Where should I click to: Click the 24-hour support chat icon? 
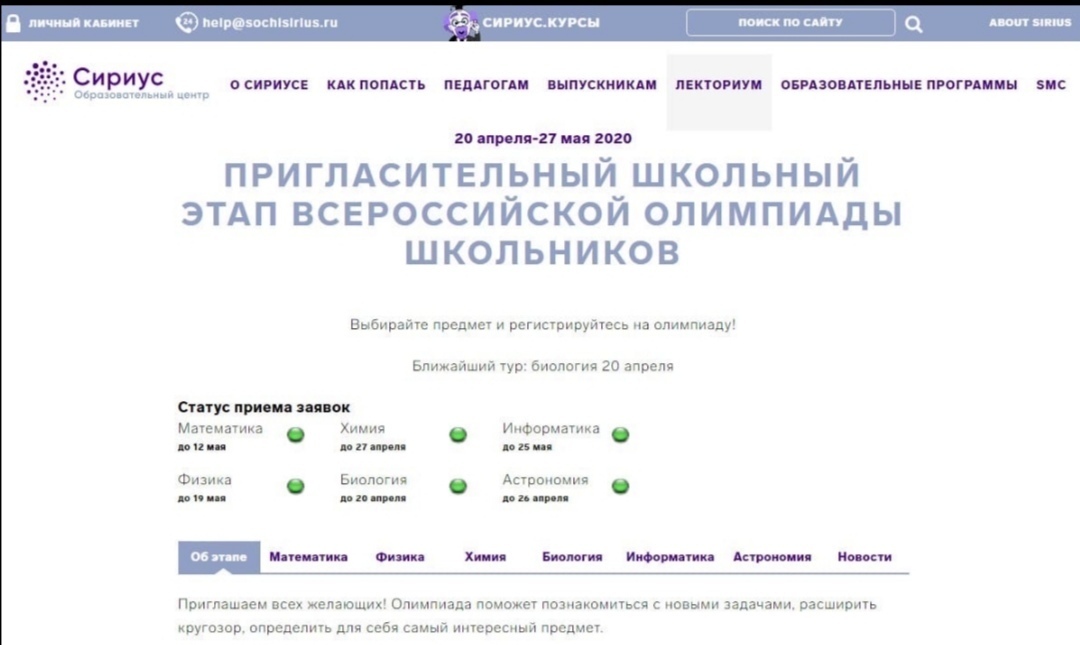(x=186, y=22)
